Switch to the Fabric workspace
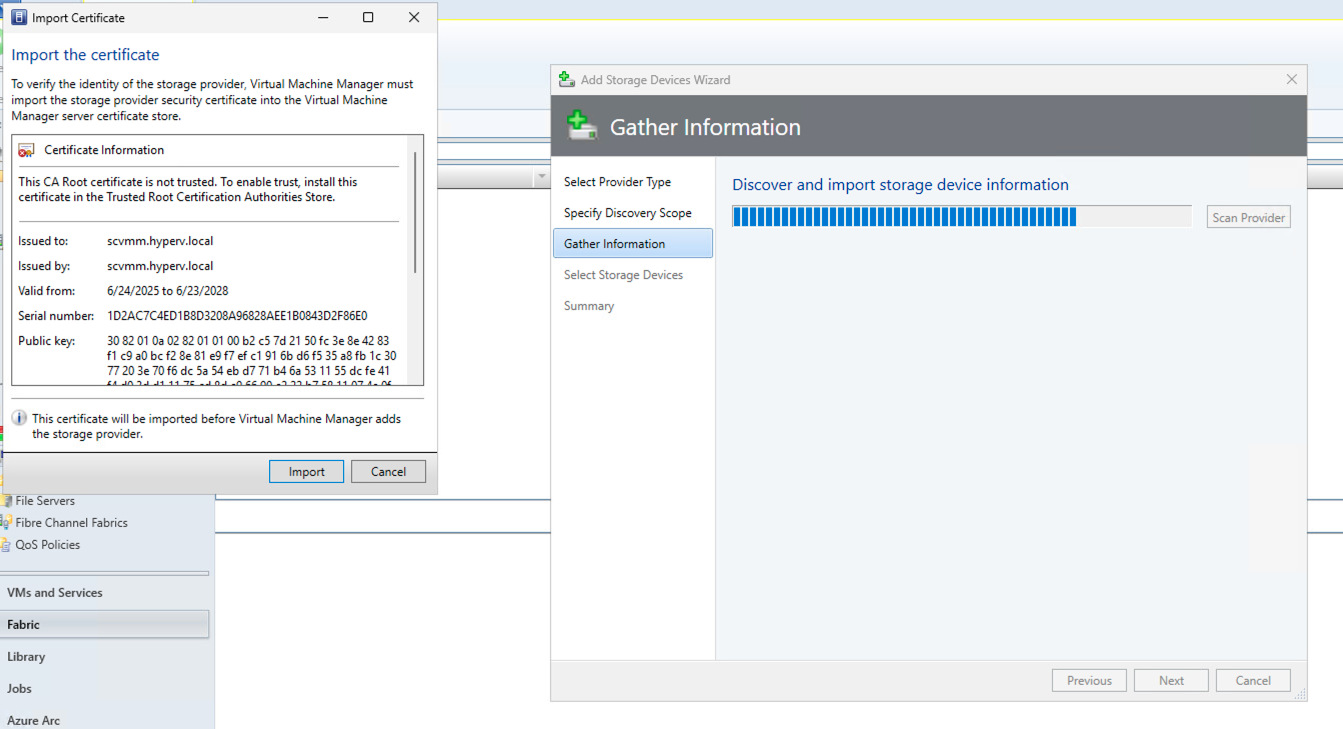Image resolution: width=1343 pixels, height=729 pixels. point(105,625)
